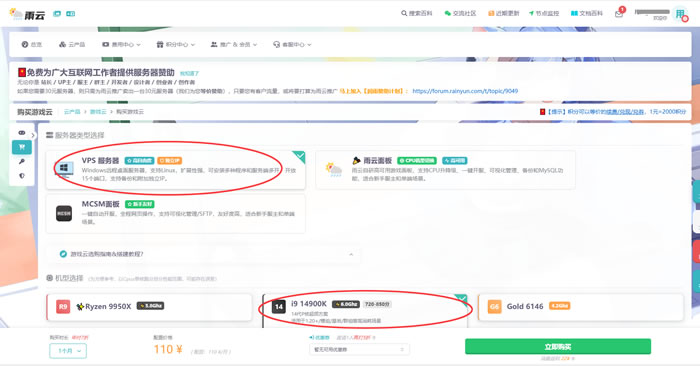This screenshot has width=700, height=366.
Task: Click the teal badge next to the CPU badge
Action: (454, 161)
